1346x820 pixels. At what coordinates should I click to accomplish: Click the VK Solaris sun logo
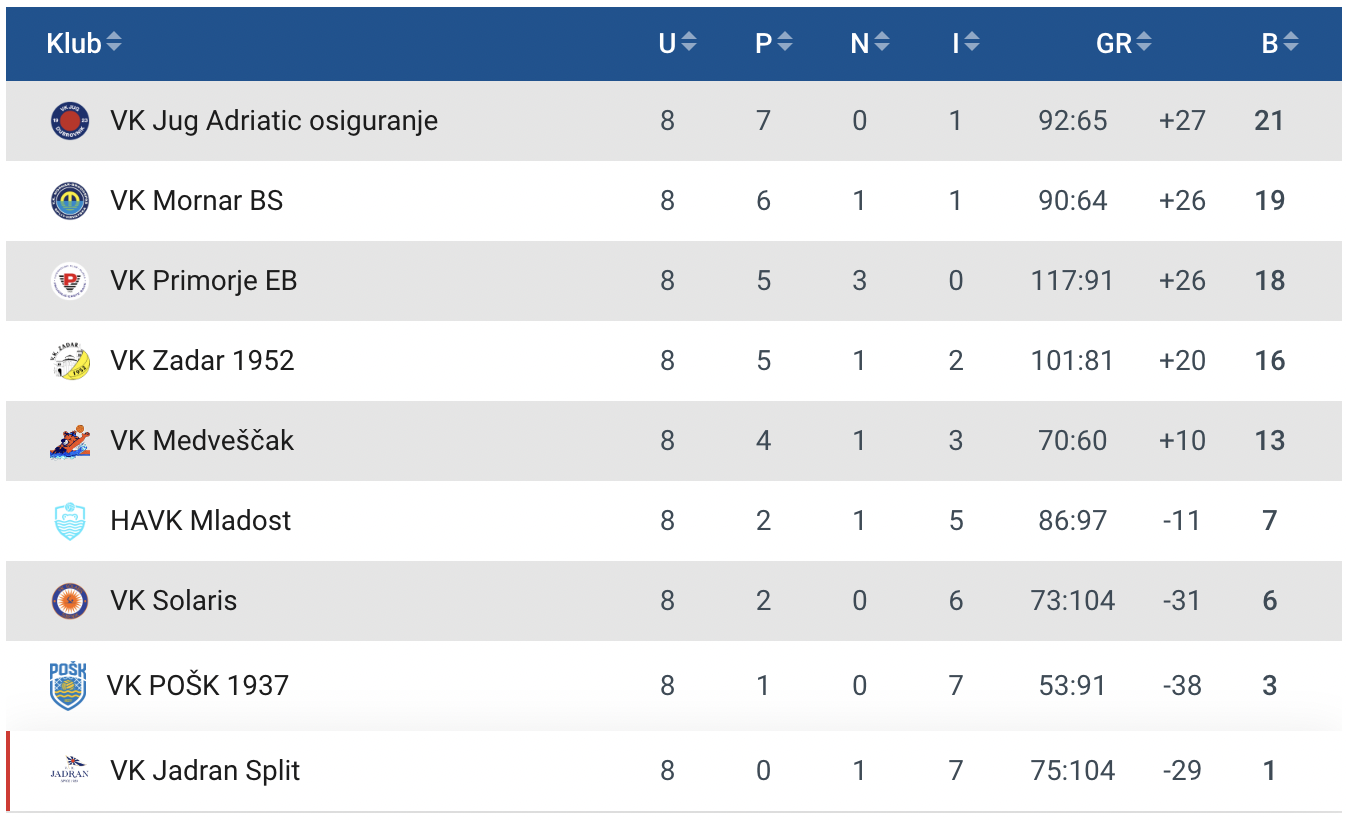pyautogui.click(x=70, y=601)
